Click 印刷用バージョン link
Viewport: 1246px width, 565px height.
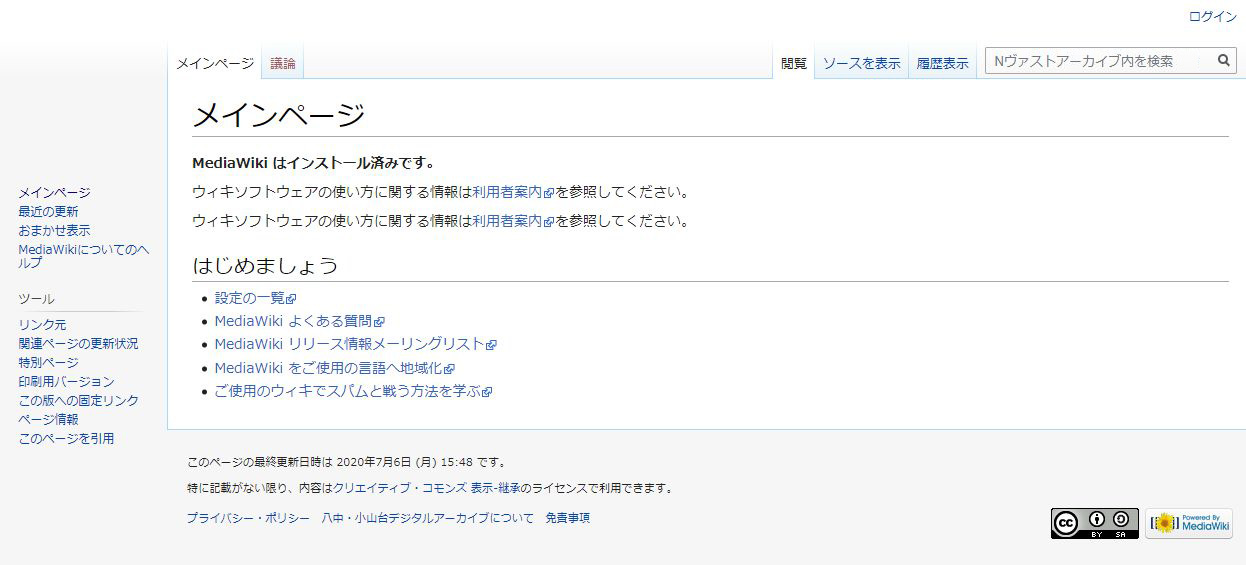(66, 381)
